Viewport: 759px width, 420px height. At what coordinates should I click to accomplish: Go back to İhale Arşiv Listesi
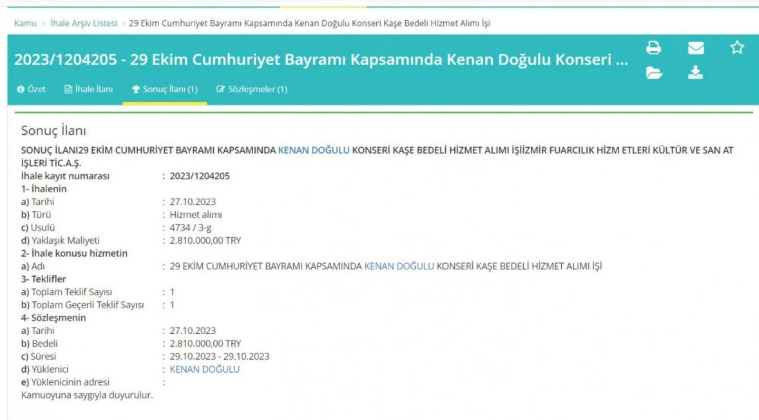pos(84,23)
